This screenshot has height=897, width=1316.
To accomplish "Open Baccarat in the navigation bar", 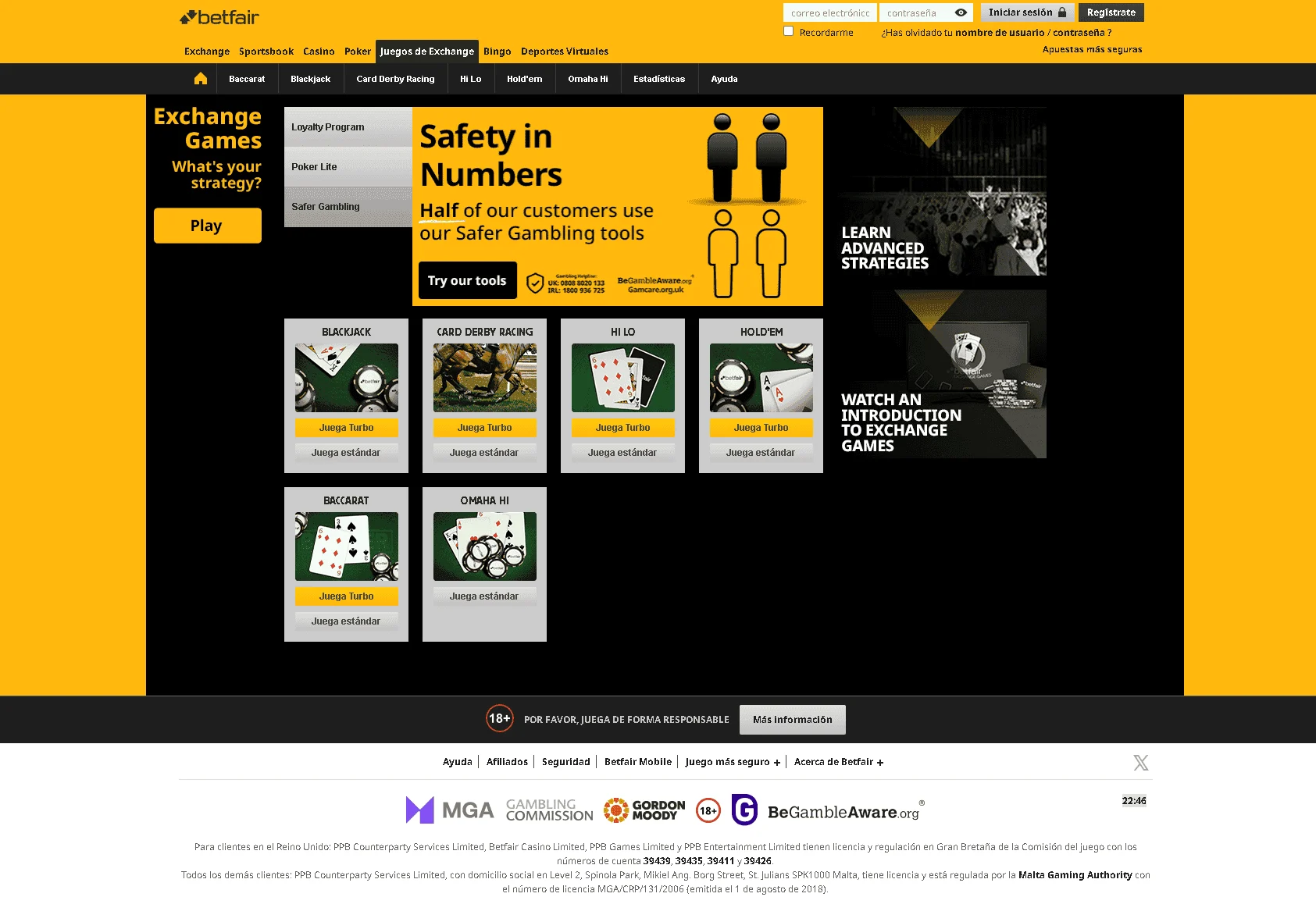I will (247, 79).
